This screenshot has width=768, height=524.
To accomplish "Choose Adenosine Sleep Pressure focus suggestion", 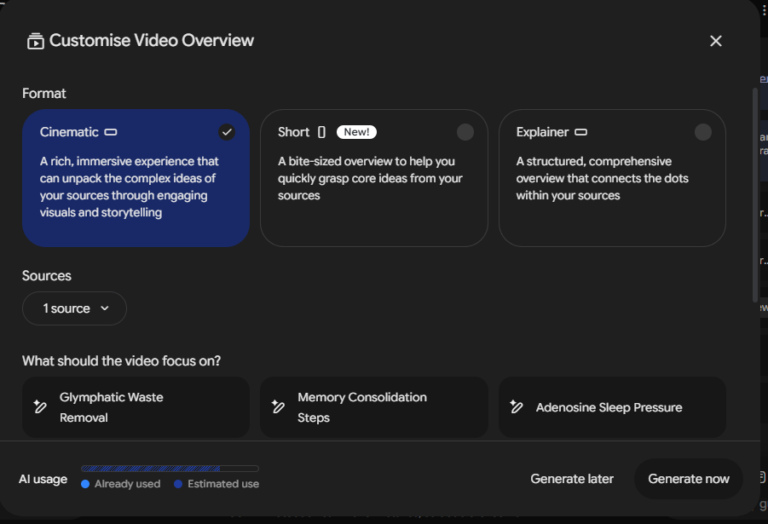I will click(x=612, y=407).
